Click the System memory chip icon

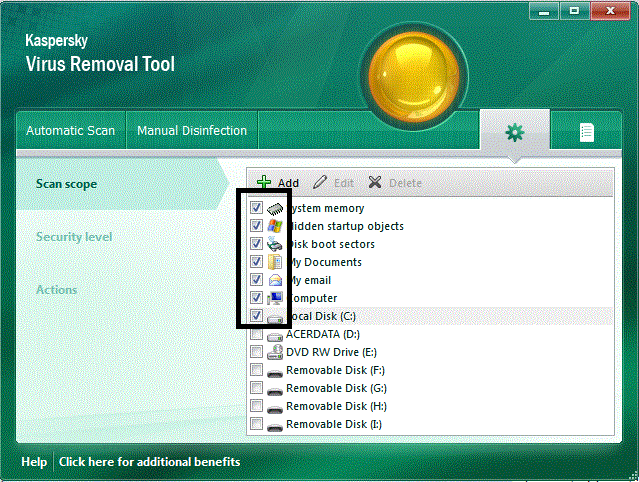275,209
